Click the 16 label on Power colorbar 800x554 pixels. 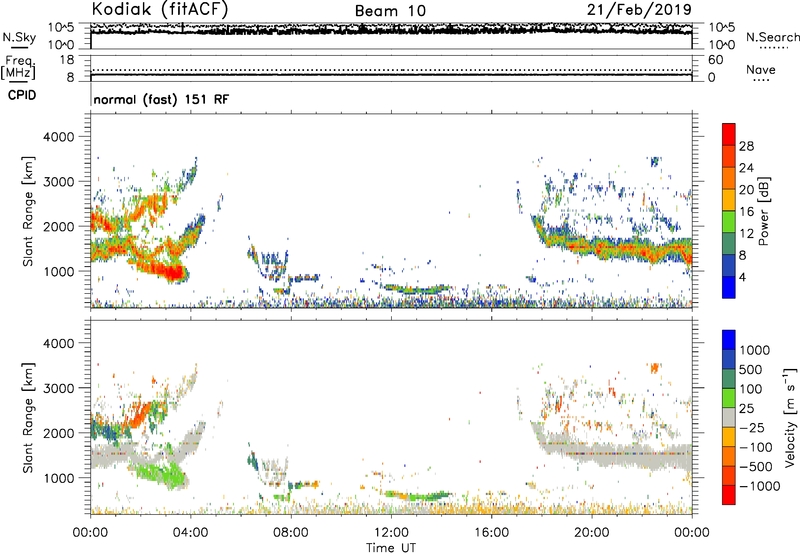(746, 212)
